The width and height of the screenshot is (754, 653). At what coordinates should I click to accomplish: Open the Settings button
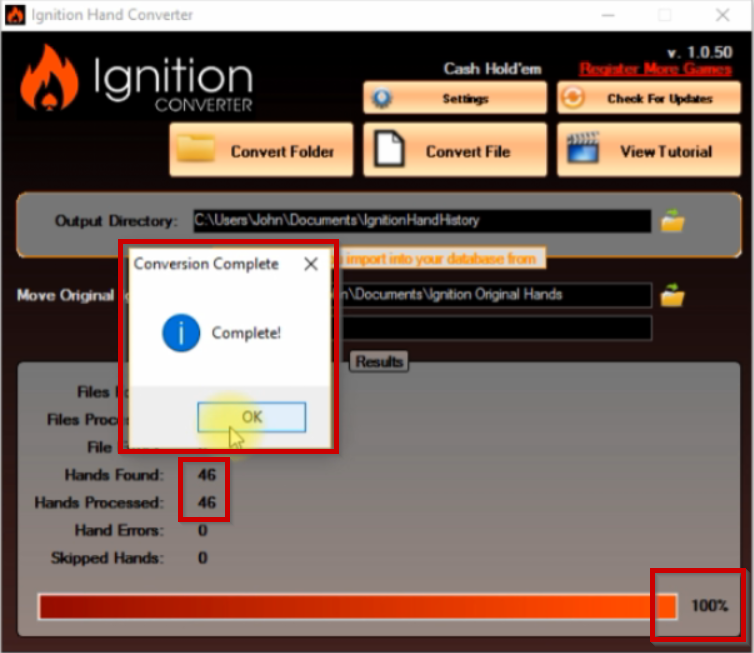pos(455,98)
